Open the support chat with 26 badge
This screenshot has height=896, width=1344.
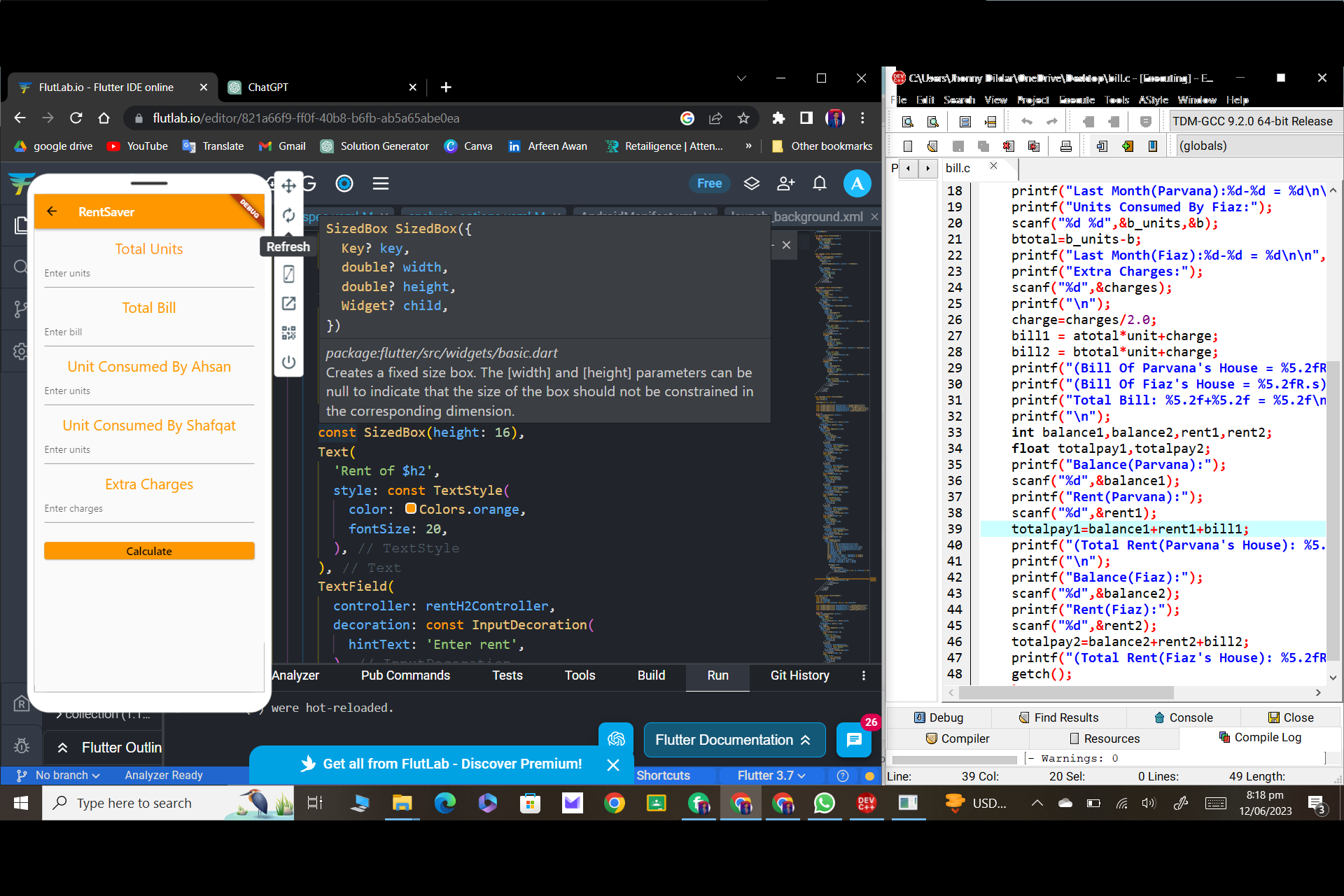pyautogui.click(x=854, y=739)
